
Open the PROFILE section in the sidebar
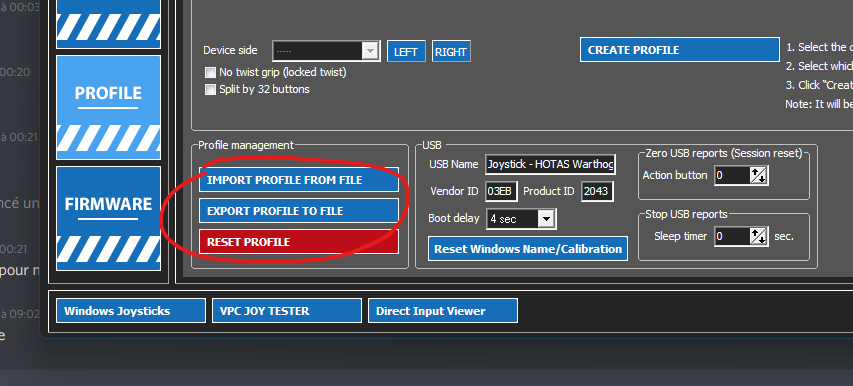[x=108, y=107]
